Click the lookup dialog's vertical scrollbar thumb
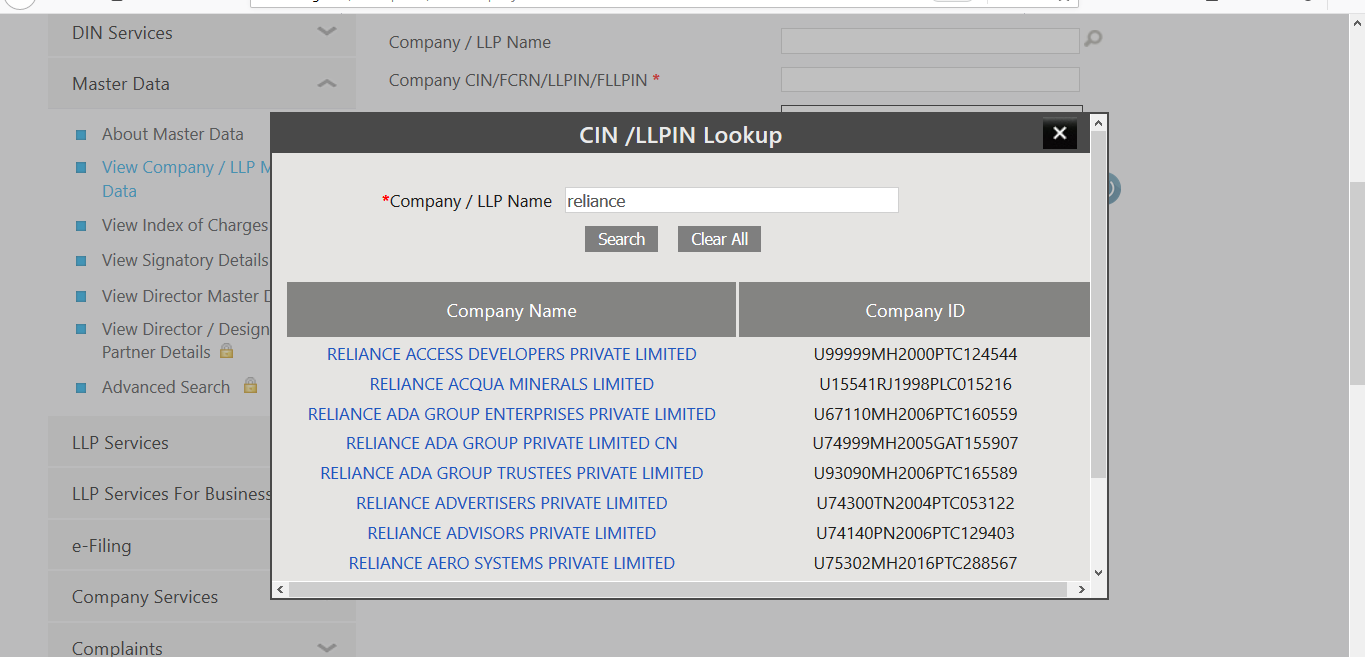 [x=1099, y=304]
